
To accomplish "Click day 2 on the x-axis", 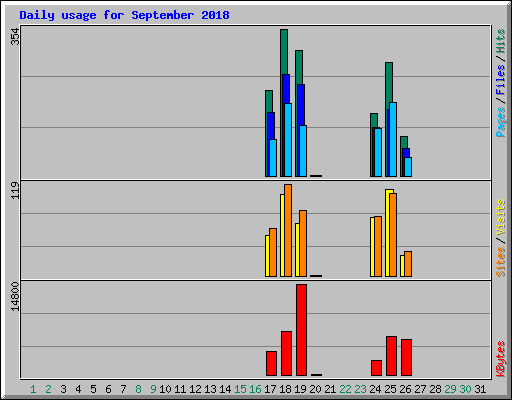I will pyautogui.click(x=48, y=389).
